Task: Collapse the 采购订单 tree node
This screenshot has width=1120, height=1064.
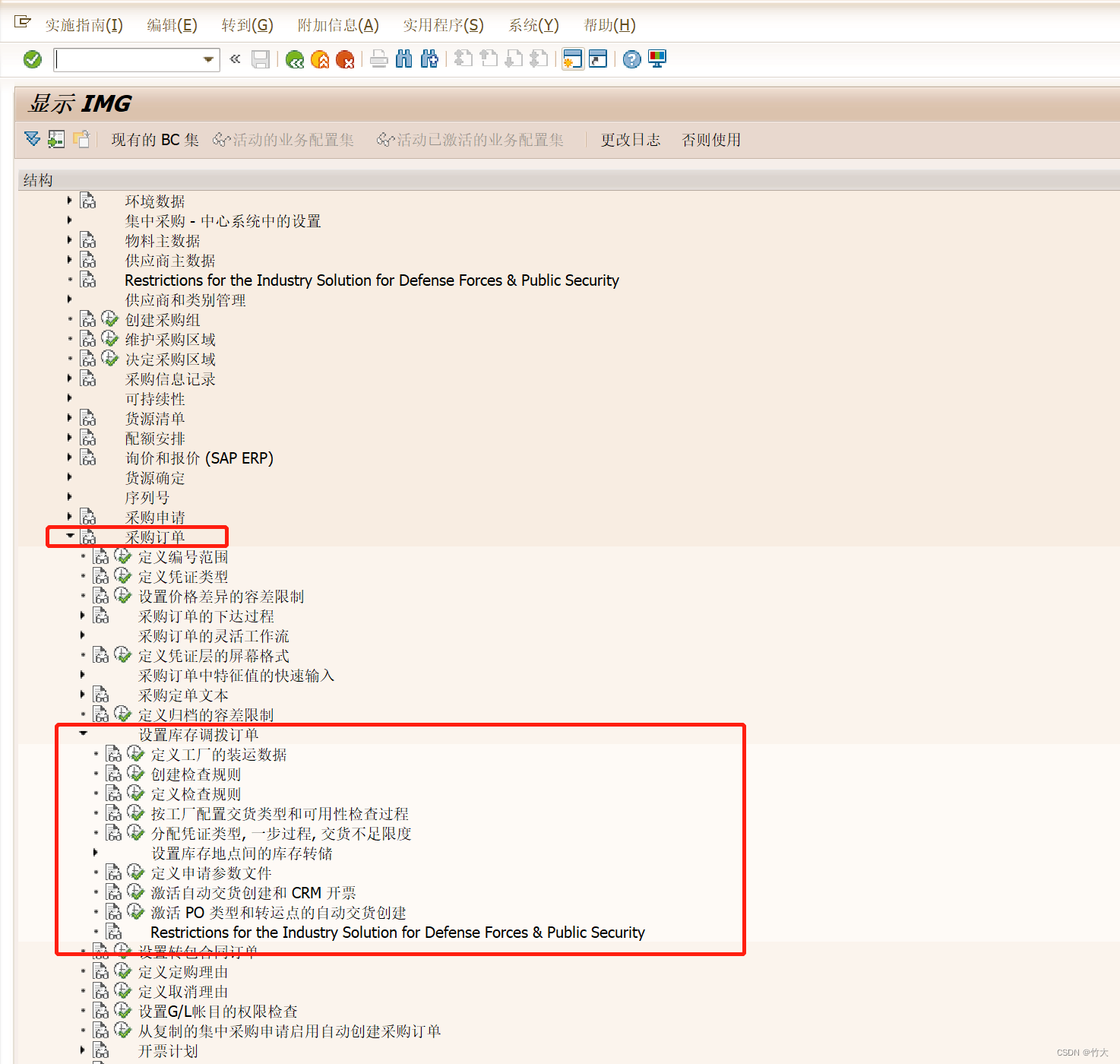Action: [x=70, y=536]
